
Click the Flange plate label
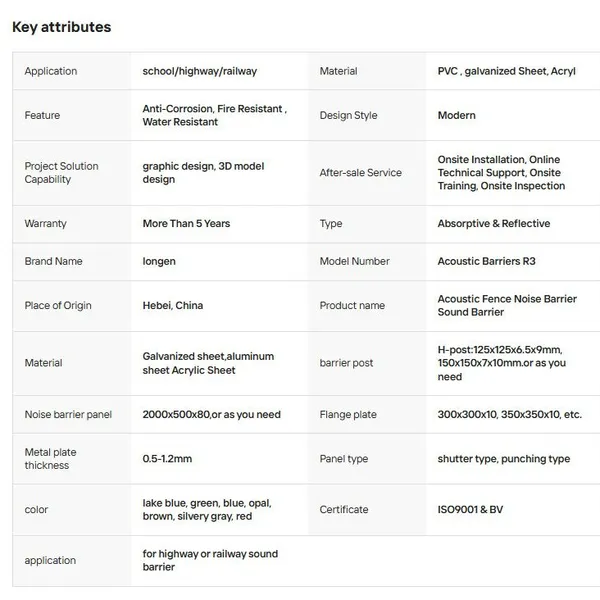(x=348, y=414)
